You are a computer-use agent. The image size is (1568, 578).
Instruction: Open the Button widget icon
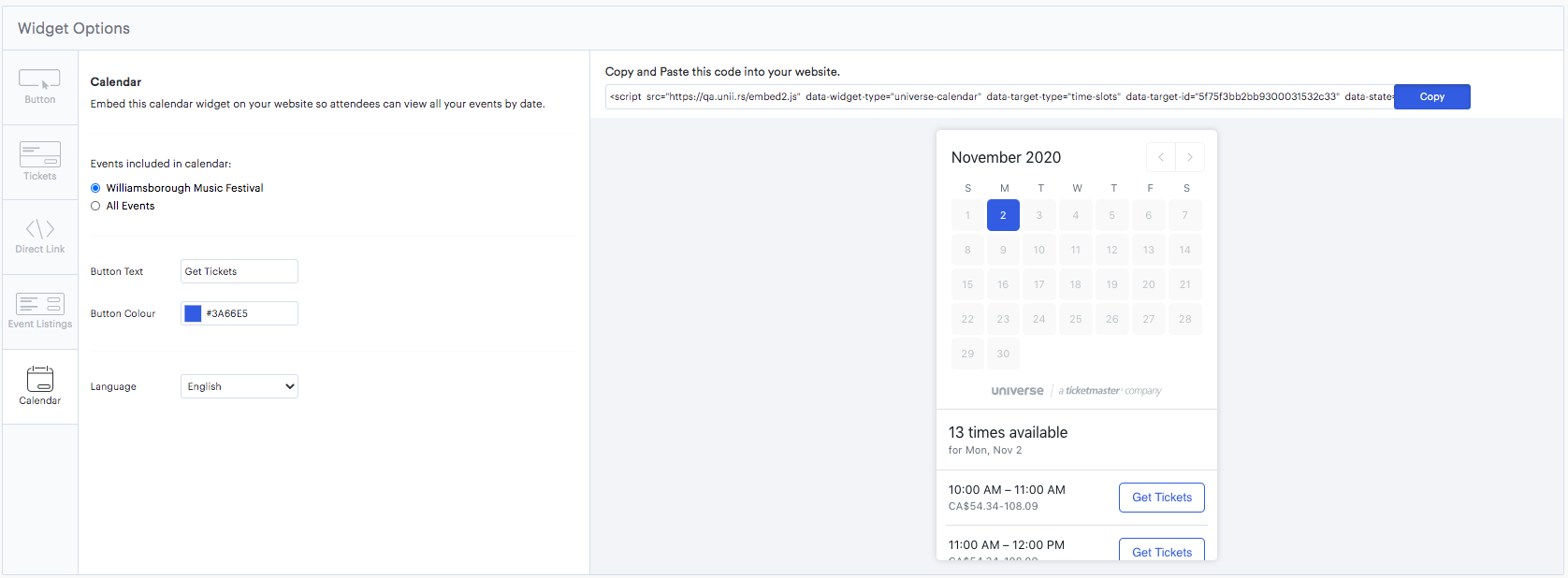39,80
